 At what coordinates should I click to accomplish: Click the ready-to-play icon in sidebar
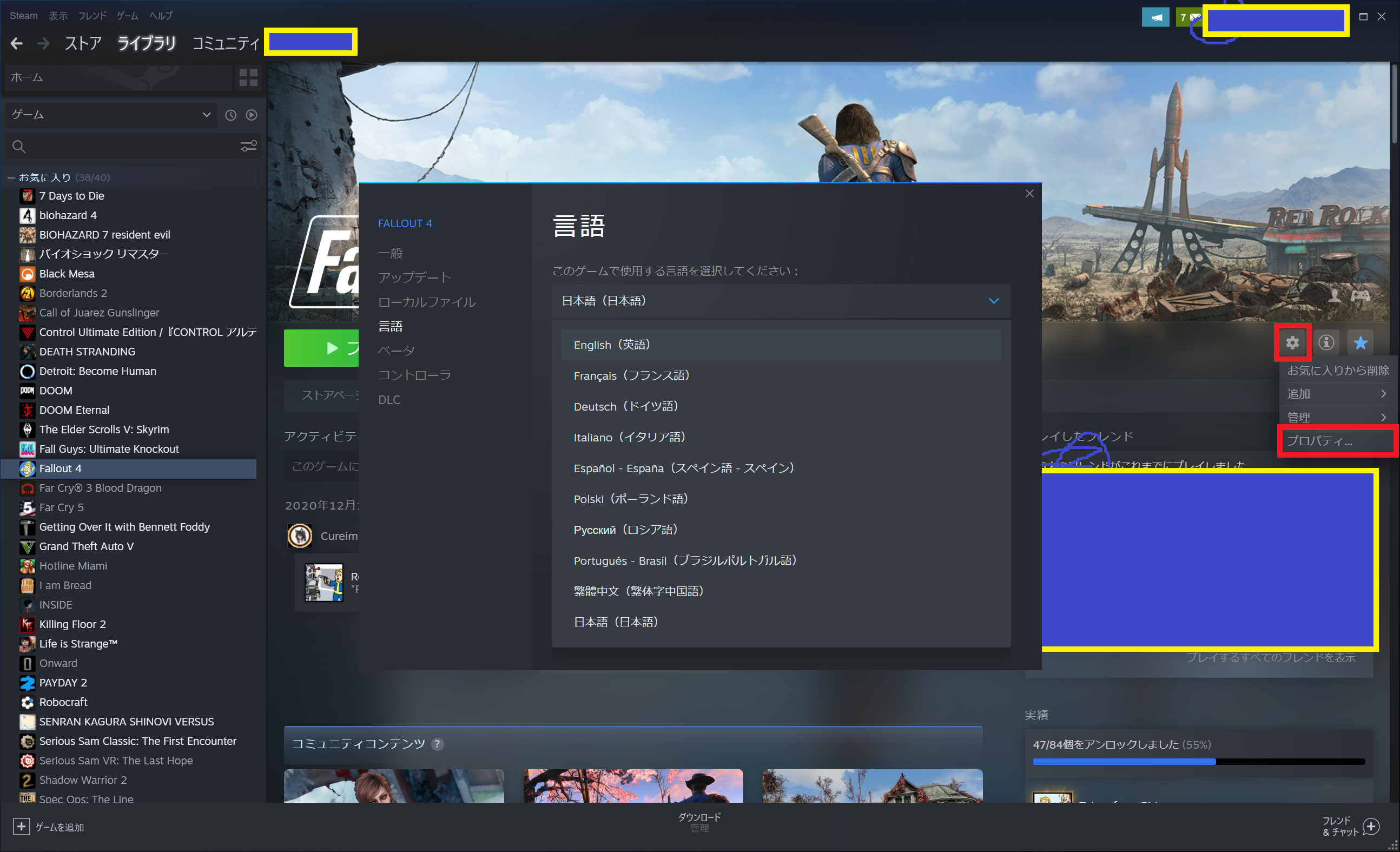click(251, 115)
